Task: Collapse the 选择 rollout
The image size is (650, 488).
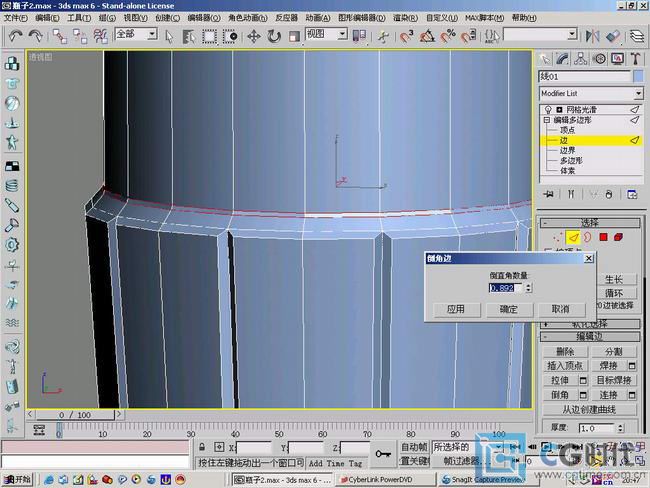Action: (590, 223)
